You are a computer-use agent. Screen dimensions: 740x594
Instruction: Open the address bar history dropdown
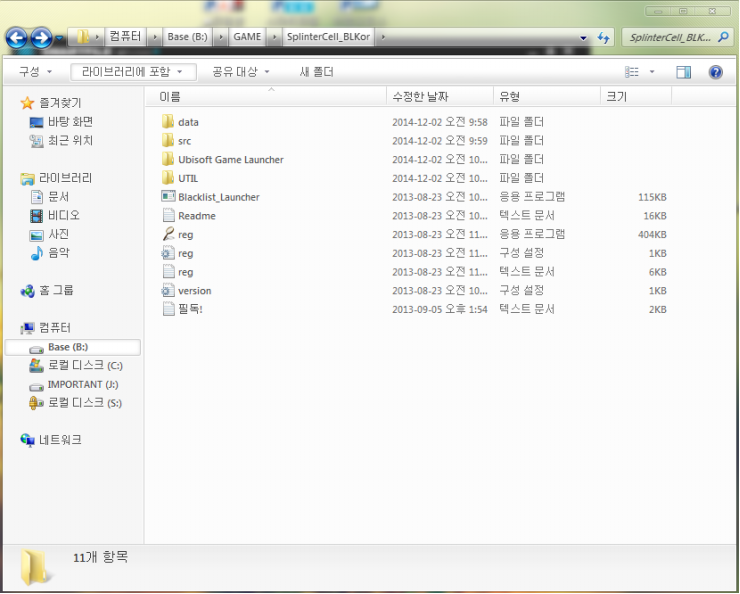tap(583, 38)
